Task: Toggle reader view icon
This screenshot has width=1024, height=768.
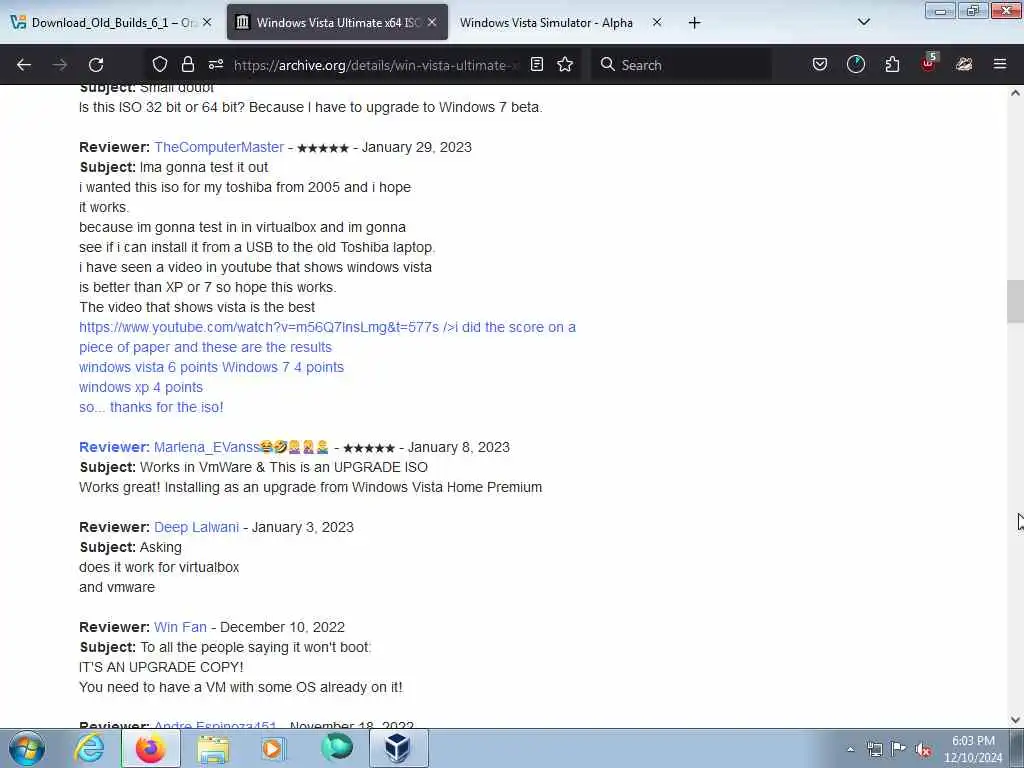Action: click(537, 64)
